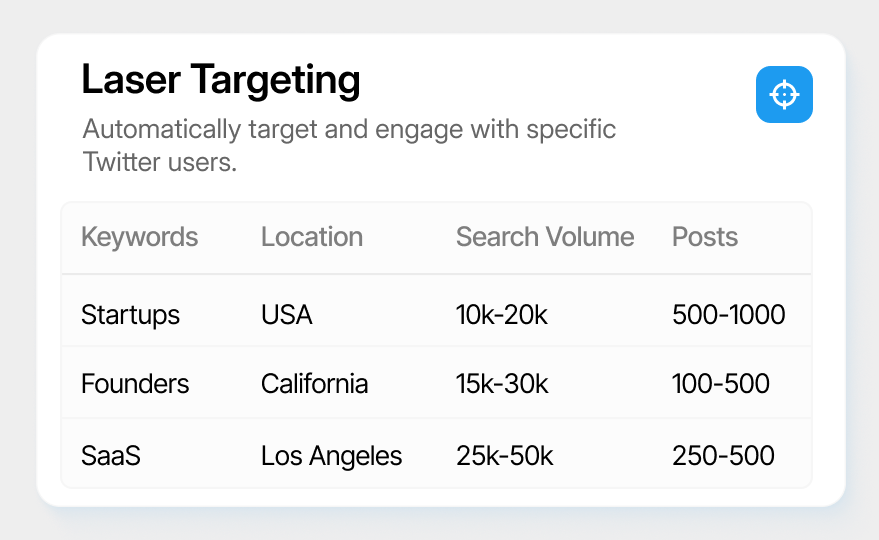The image size is (879, 540).
Task: Click the Search Volume column header
Action: tap(545, 237)
